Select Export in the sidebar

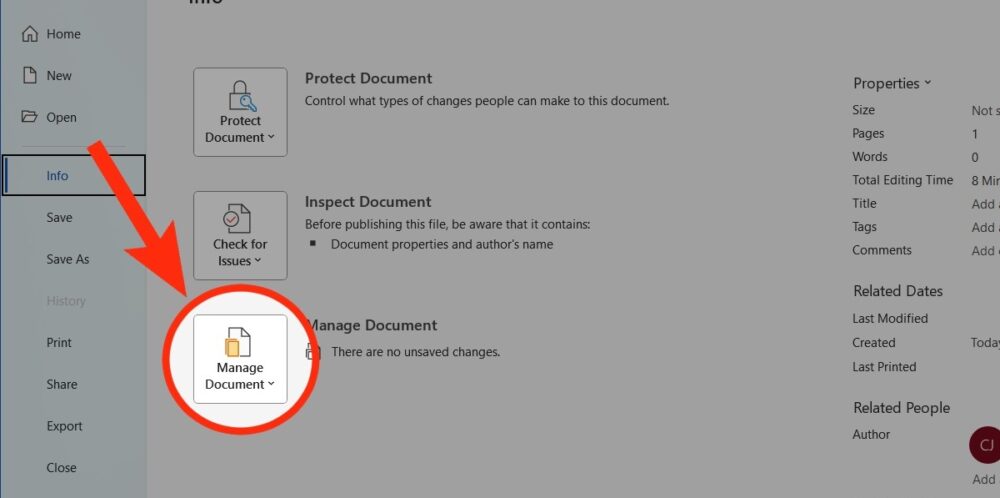pyautogui.click(x=64, y=426)
